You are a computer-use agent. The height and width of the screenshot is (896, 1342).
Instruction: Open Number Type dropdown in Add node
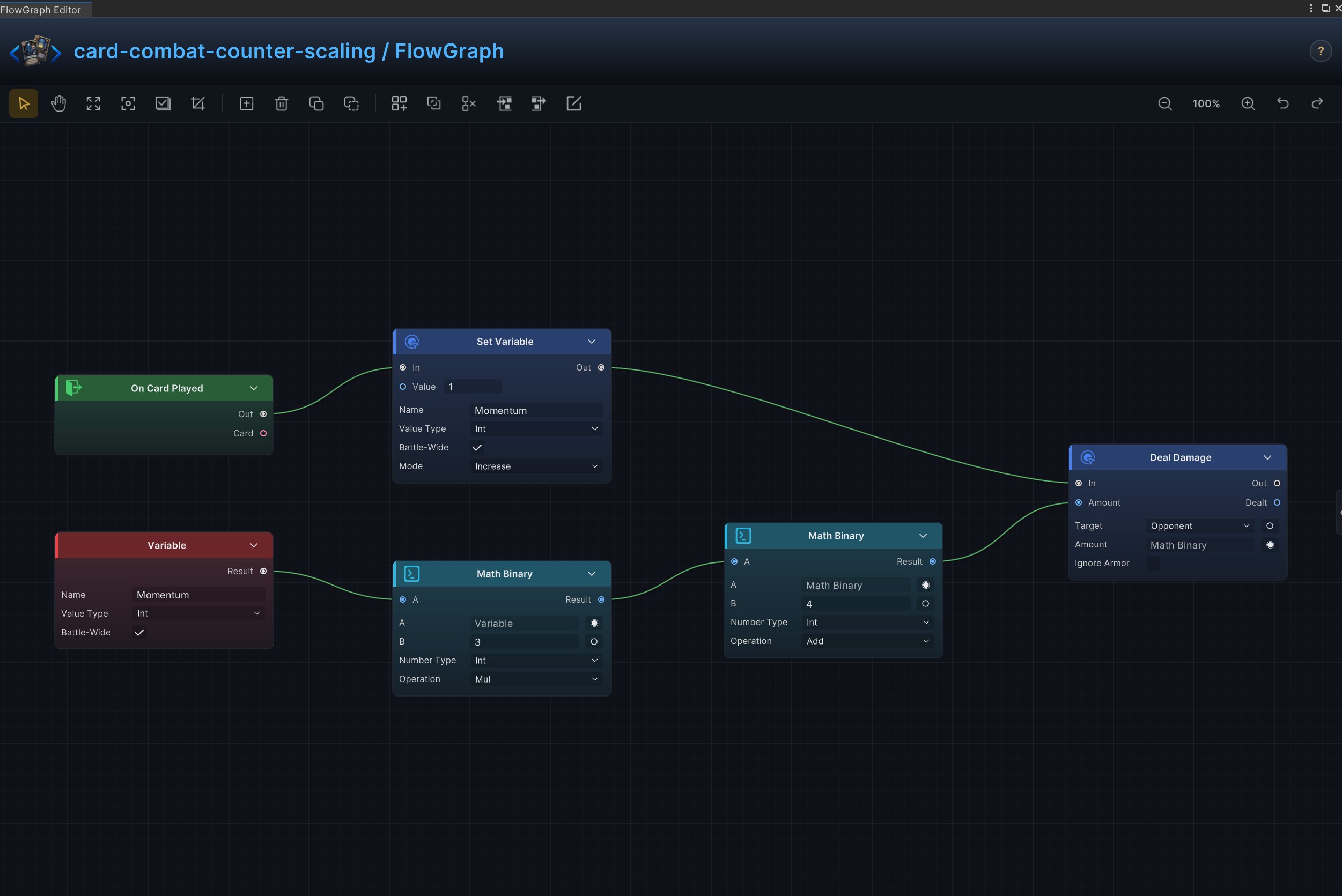(868, 623)
